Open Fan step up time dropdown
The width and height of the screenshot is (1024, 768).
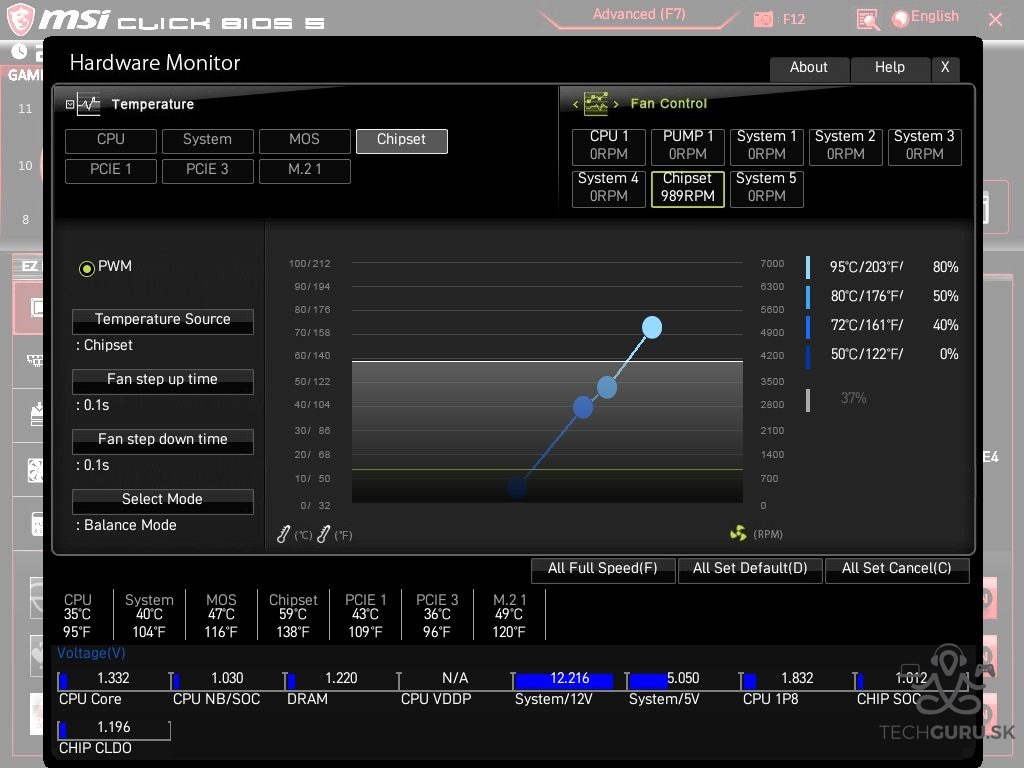163,381
